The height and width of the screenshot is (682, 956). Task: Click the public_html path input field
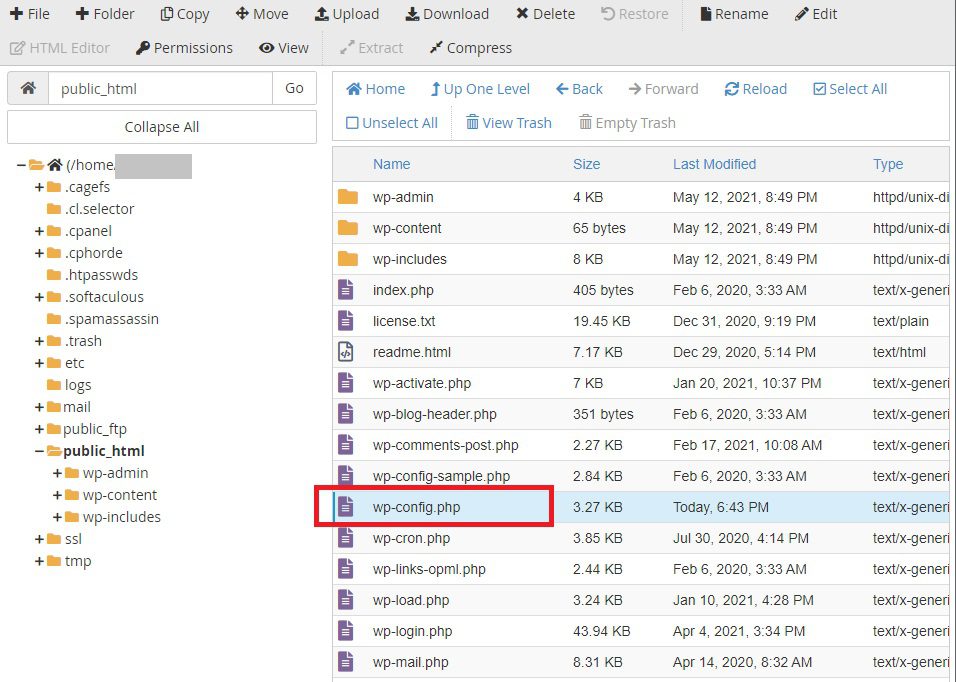160,88
